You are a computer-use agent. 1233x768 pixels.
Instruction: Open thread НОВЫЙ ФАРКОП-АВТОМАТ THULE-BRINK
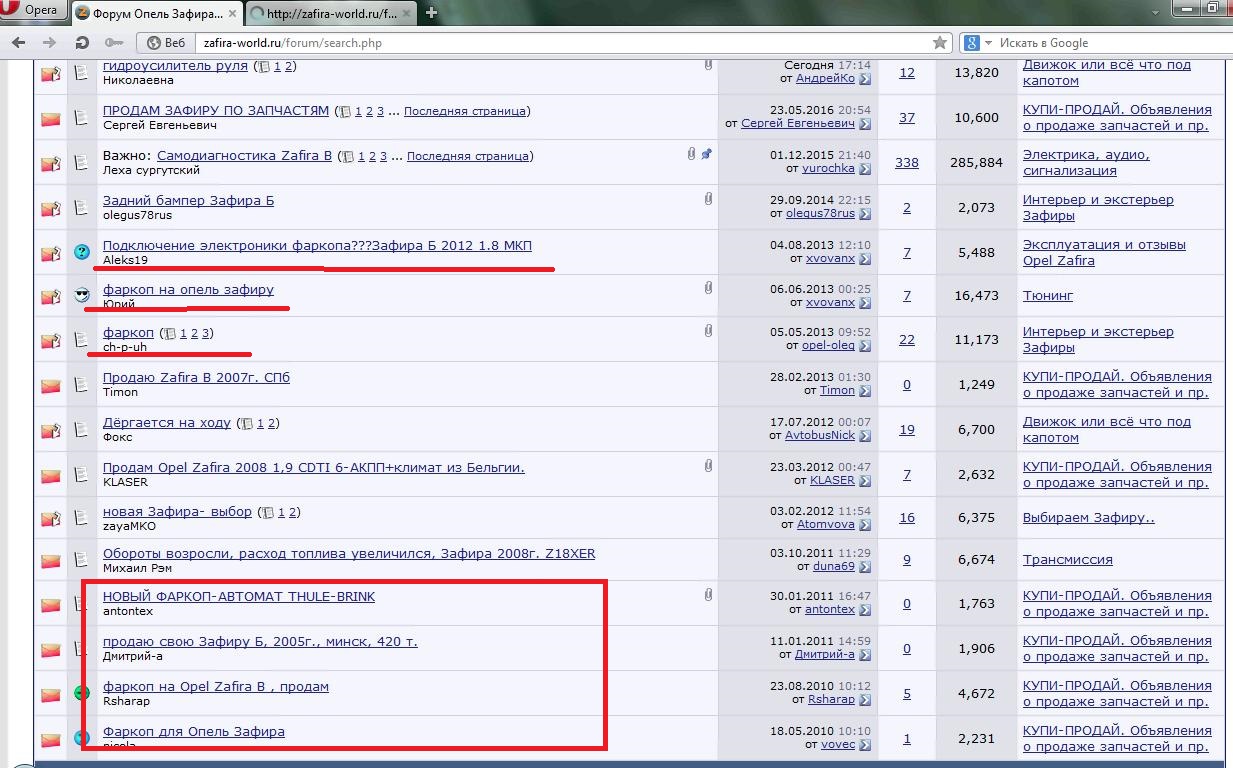coord(238,596)
